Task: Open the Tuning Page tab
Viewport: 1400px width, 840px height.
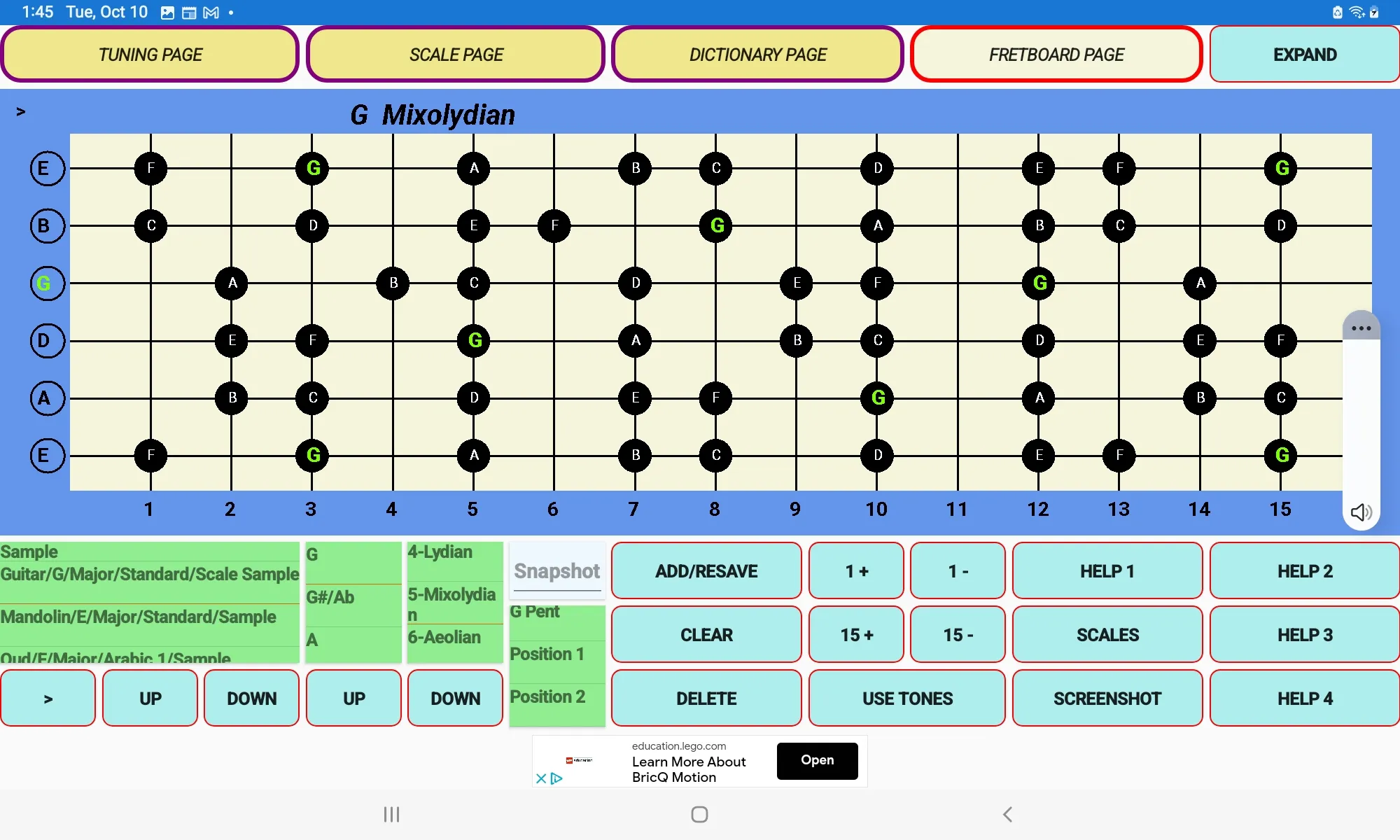Action: tap(150, 55)
